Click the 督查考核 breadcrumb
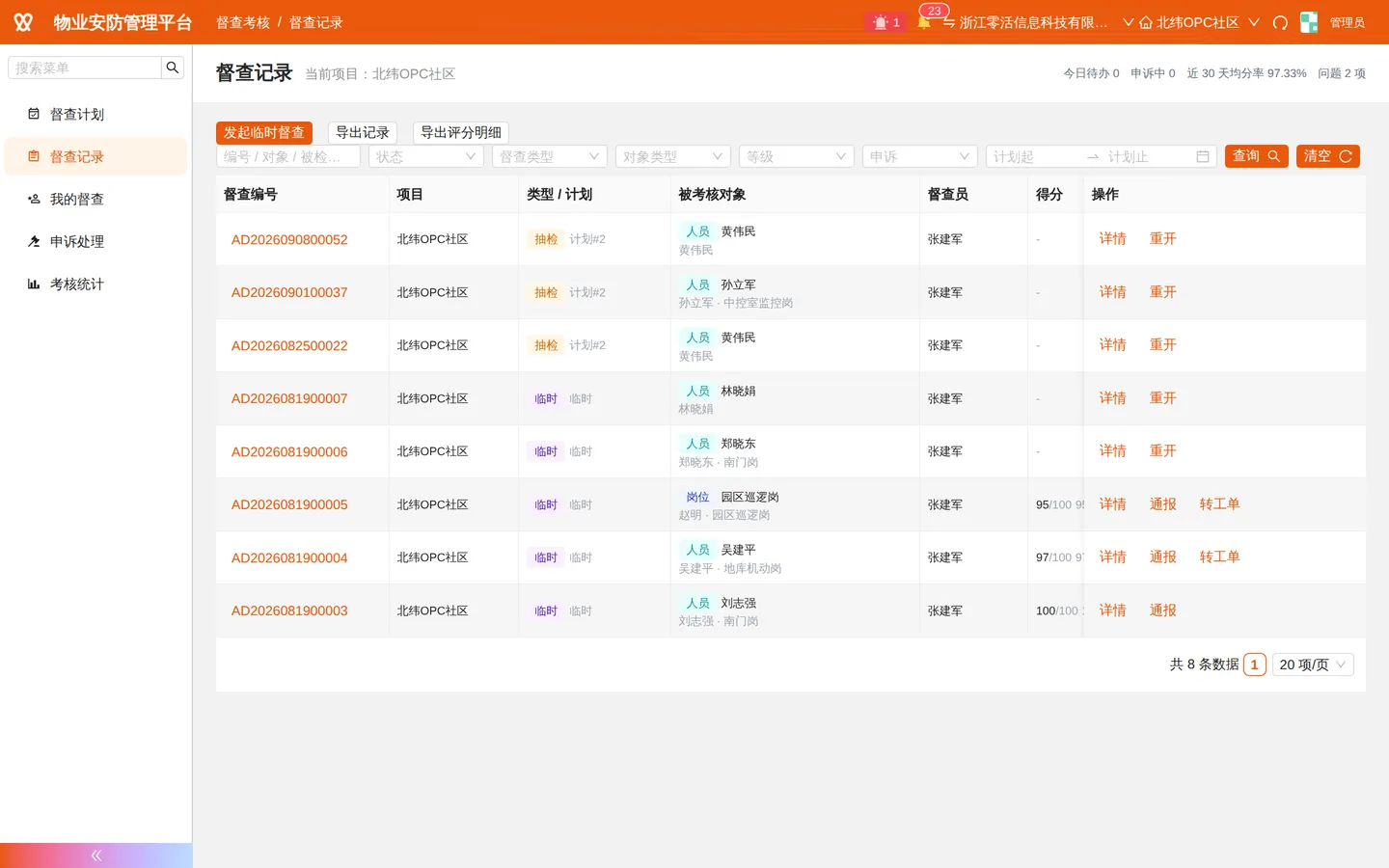The height and width of the screenshot is (868, 1389). 243,22
